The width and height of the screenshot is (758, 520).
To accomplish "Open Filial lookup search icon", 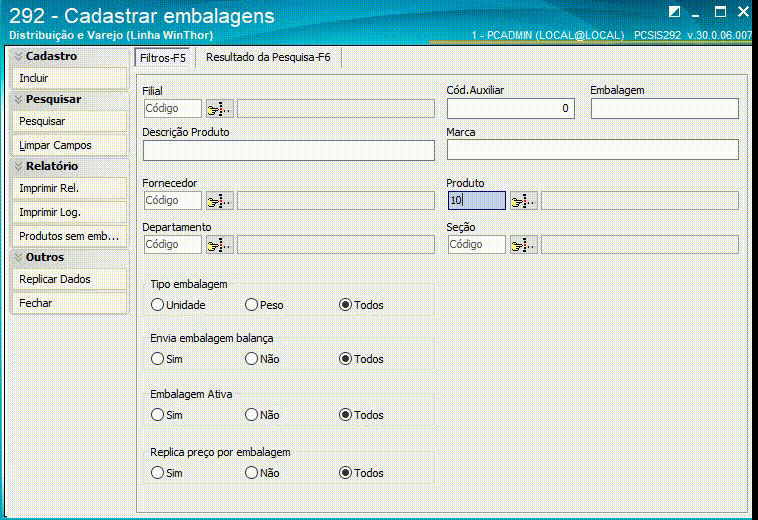I will 220,109.
